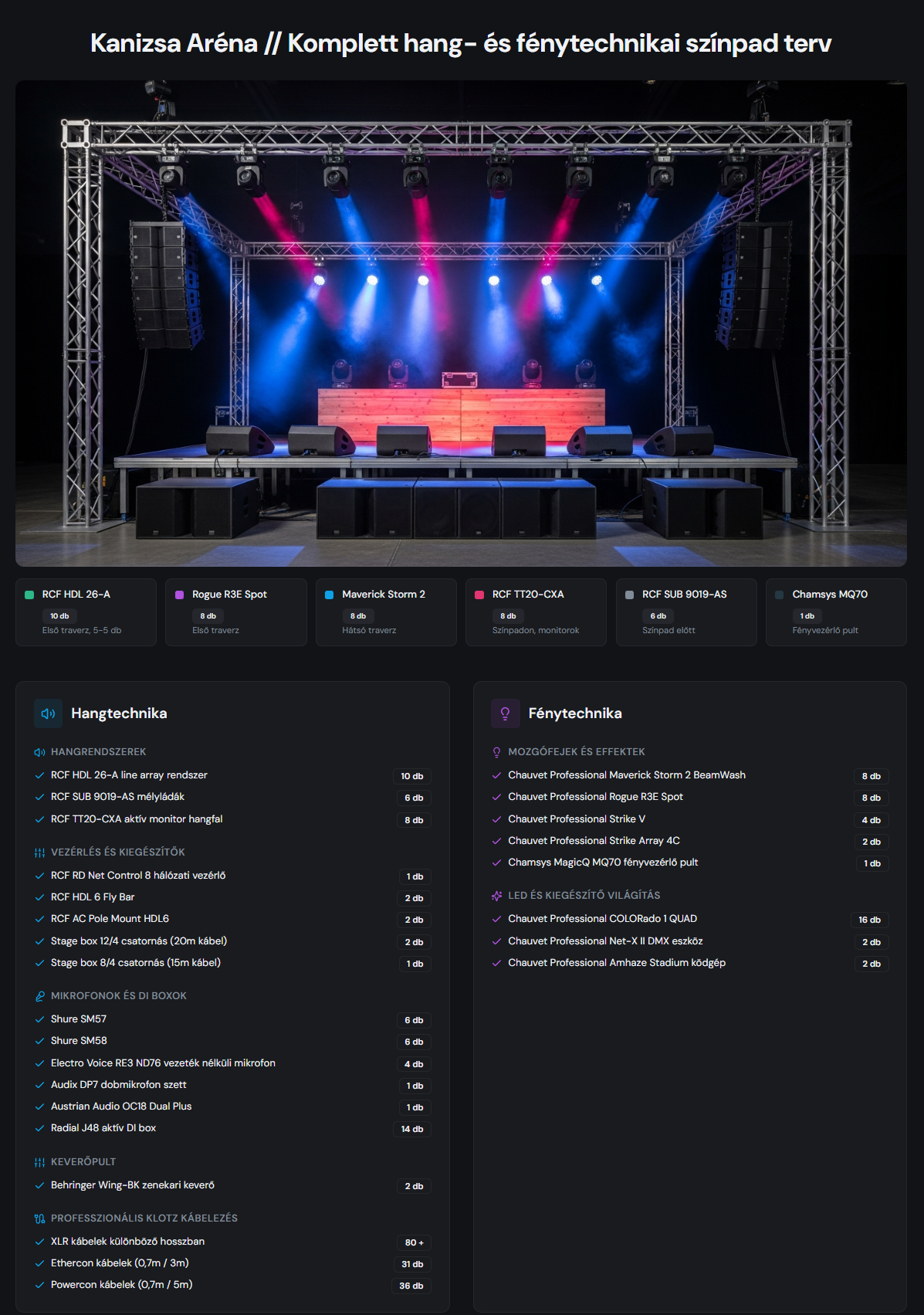Viewport: 924px width, 1315px height.
Task: Click the green swatch on RCF HDL 26-A card
Action: pos(29,595)
